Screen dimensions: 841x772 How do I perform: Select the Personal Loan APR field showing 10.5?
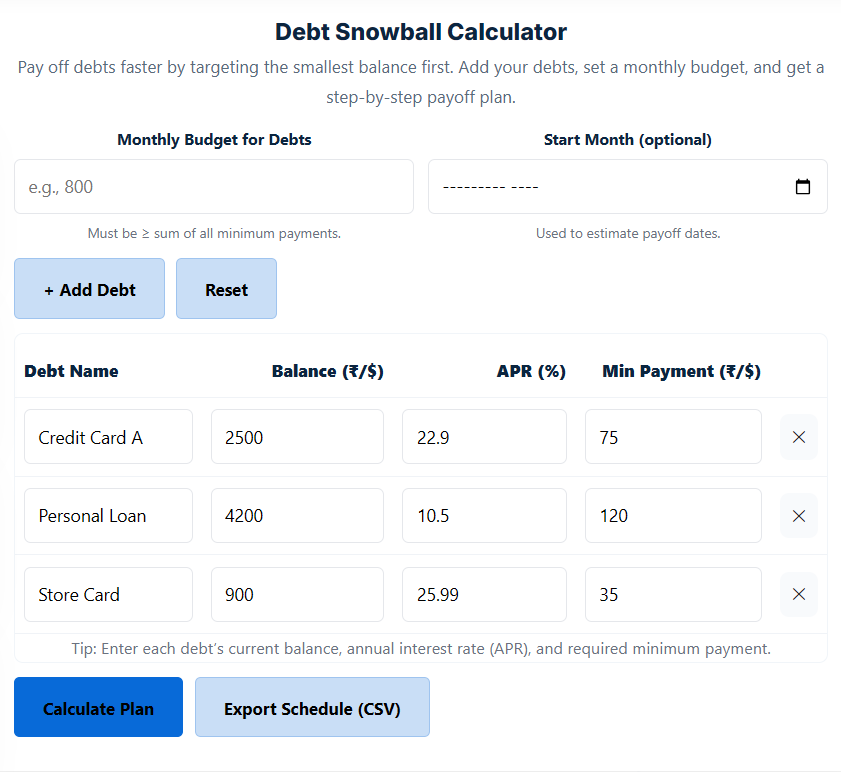click(x=484, y=515)
